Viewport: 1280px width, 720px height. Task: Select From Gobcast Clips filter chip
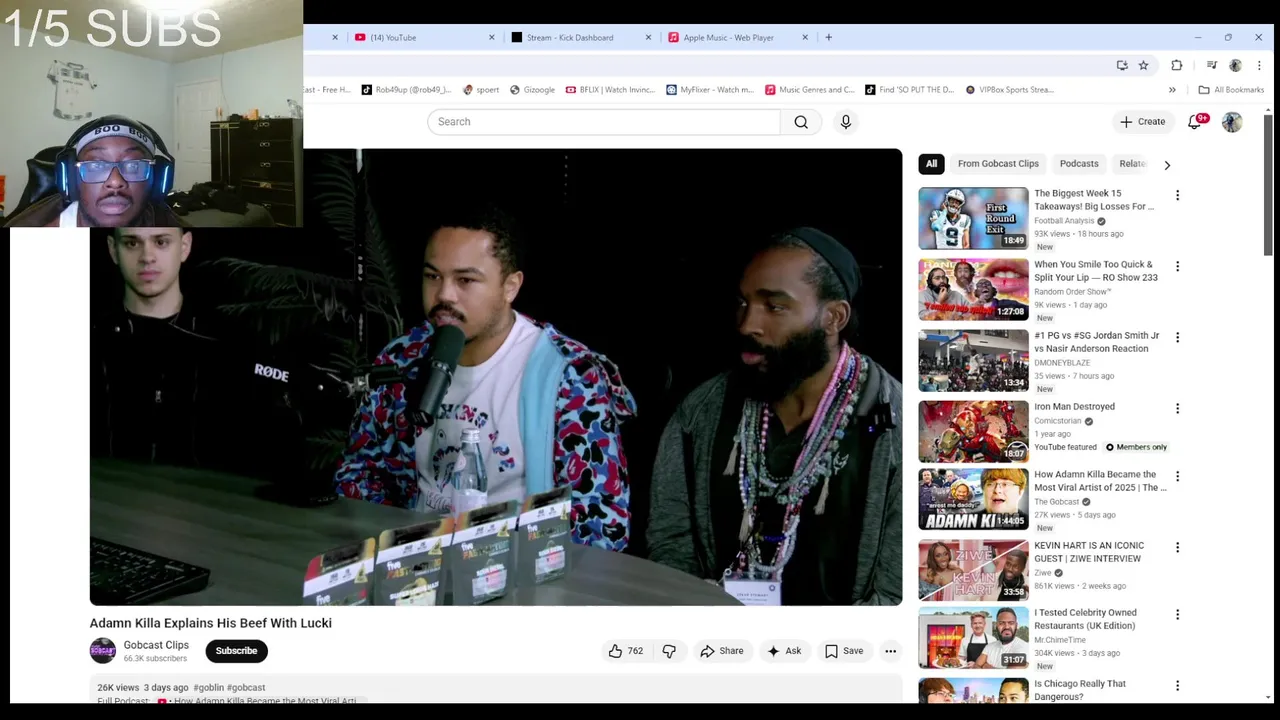[x=998, y=164]
